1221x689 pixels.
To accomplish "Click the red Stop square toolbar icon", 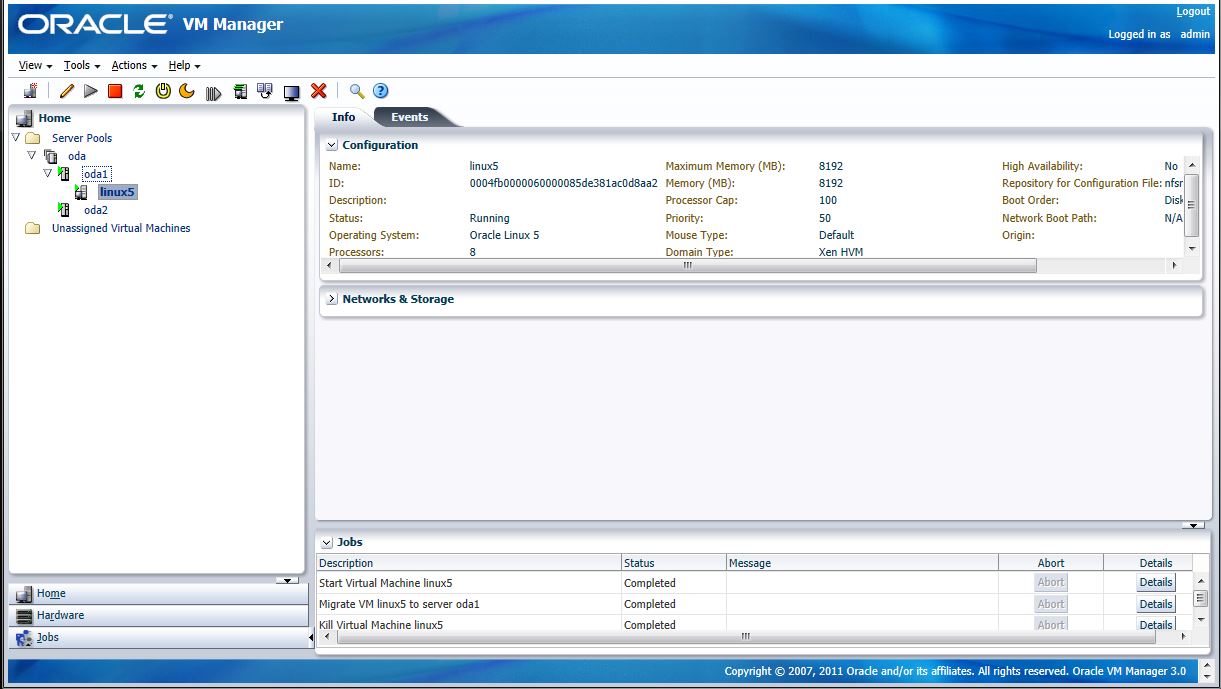I will pos(115,92).
